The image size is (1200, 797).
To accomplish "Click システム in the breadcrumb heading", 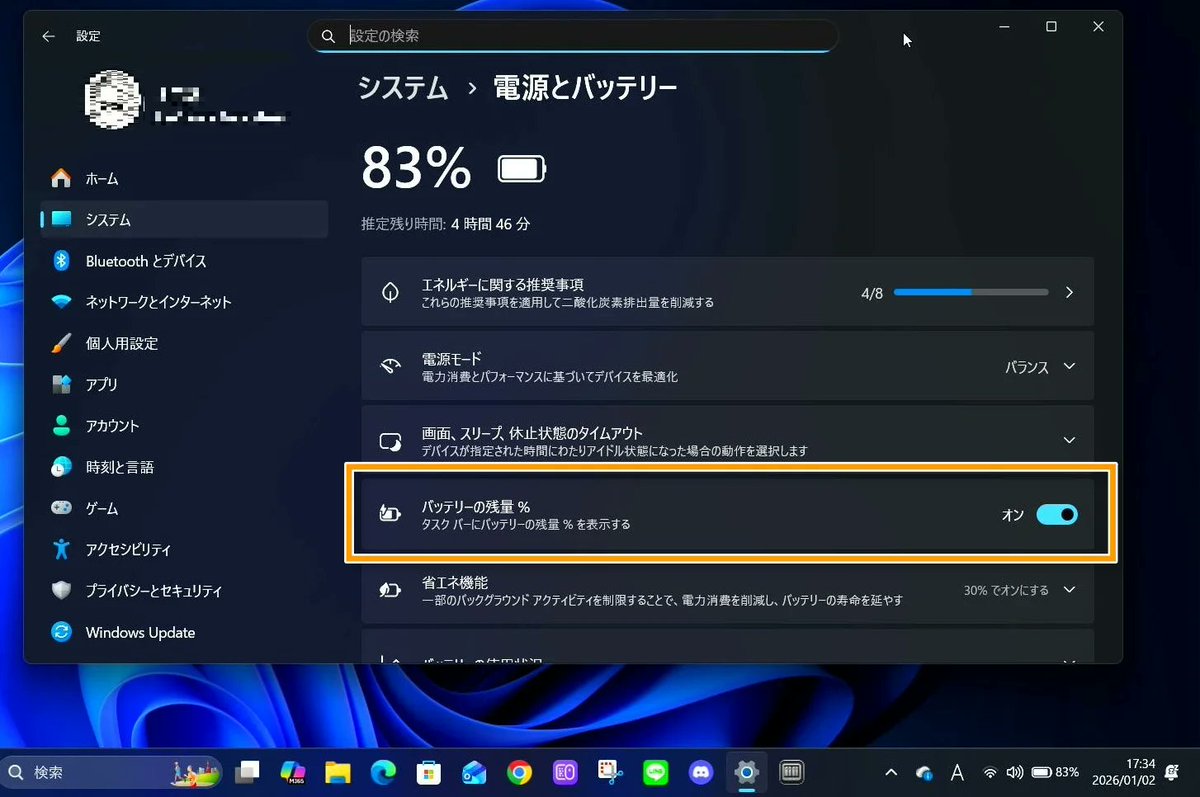I will click(404, 88).
